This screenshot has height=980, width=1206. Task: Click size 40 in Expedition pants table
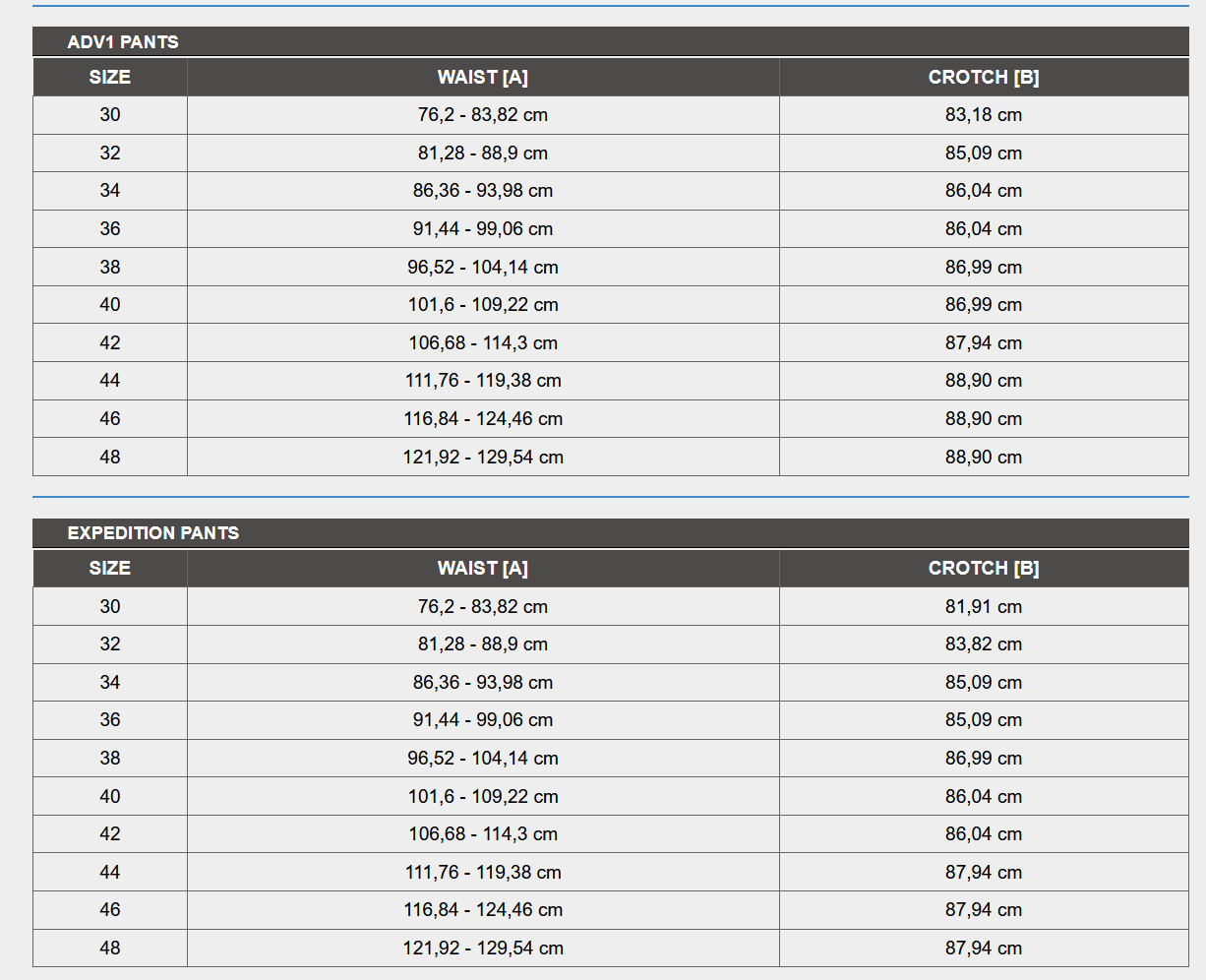pos(110,796)
